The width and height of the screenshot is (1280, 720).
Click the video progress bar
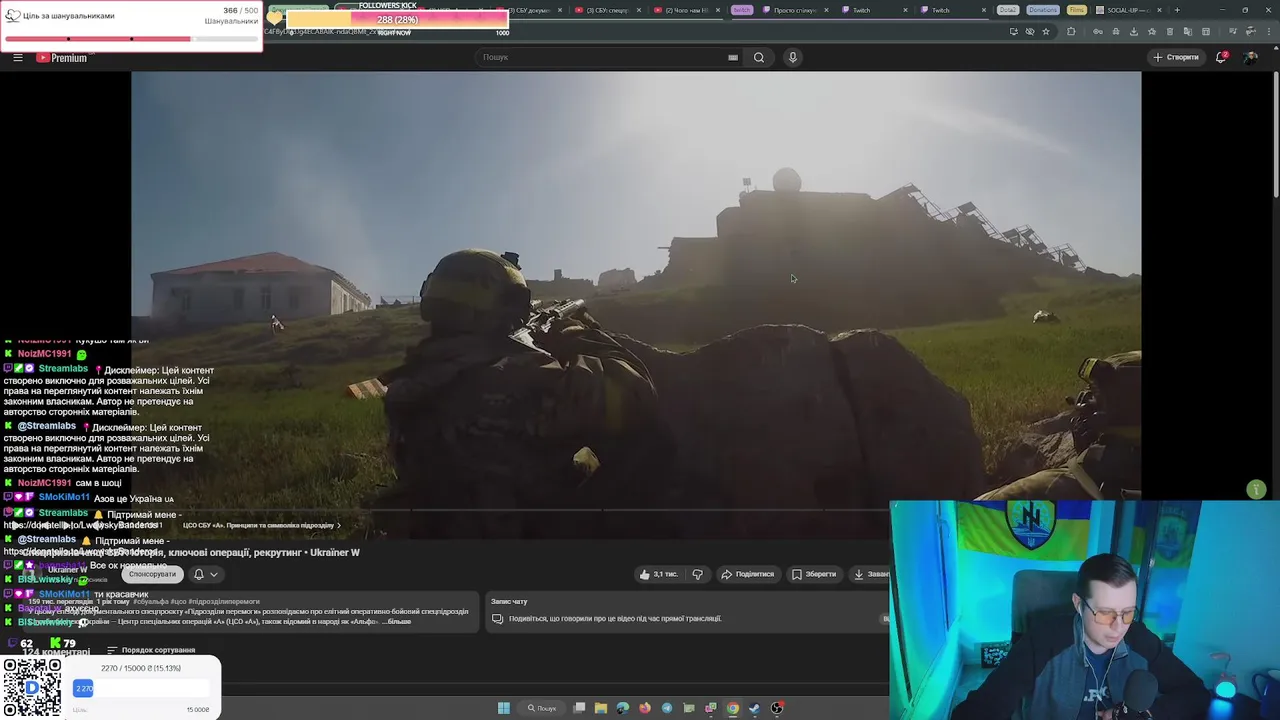pos(510,509)
